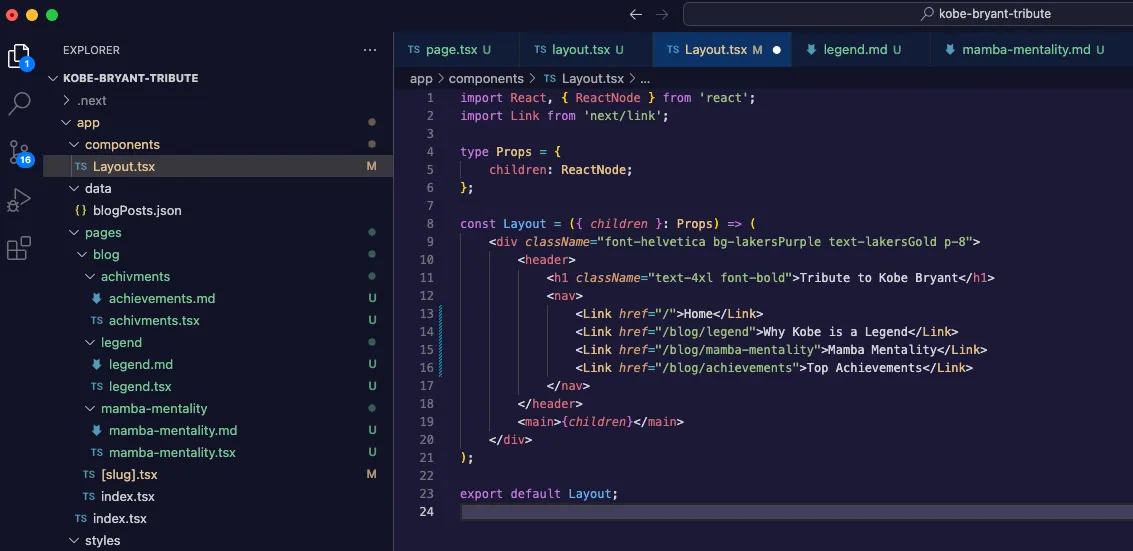Open the Search view icon
The height and width of the screenshot is (551, 1133).
(20, 104)
